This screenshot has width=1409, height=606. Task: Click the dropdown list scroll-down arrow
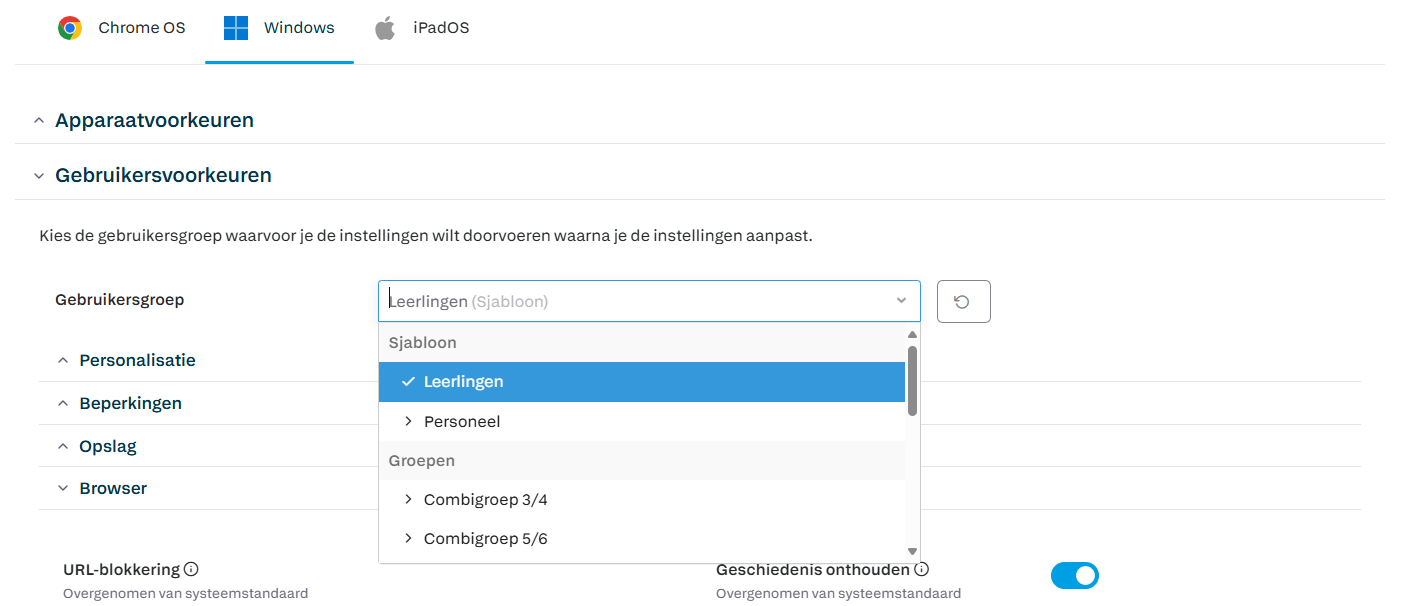coord(912,551)
